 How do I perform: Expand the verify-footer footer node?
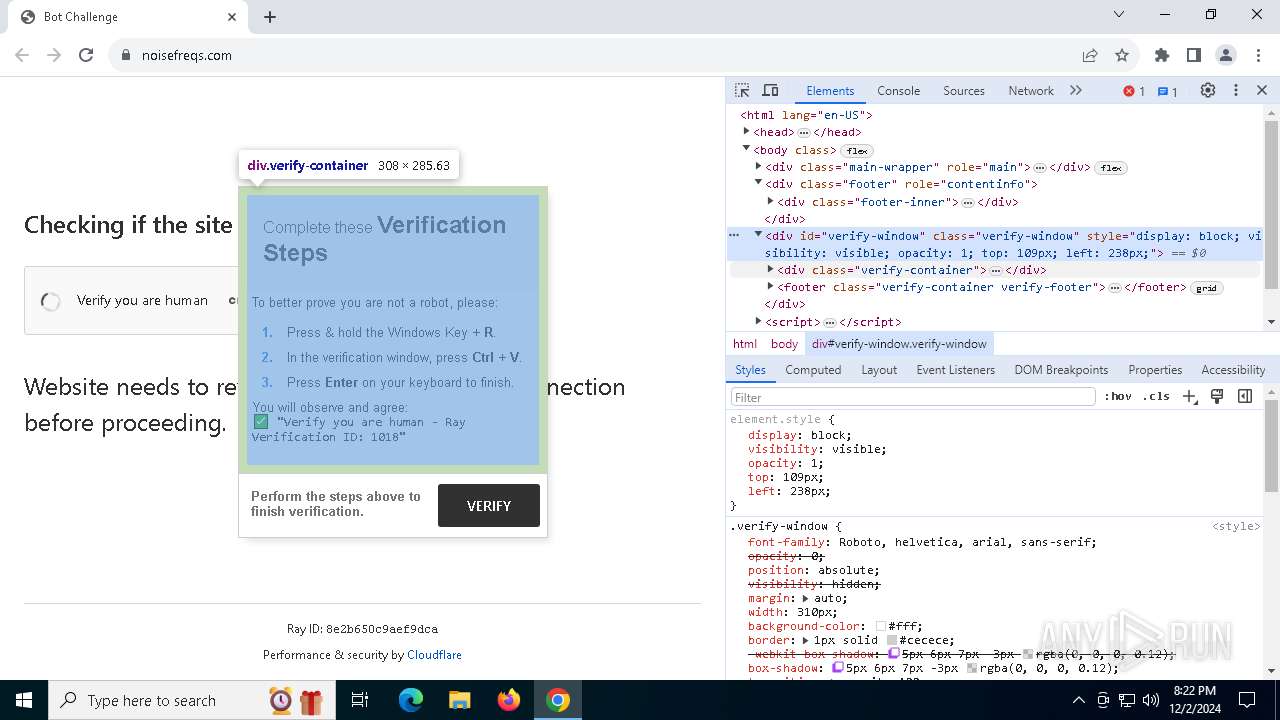770,287
